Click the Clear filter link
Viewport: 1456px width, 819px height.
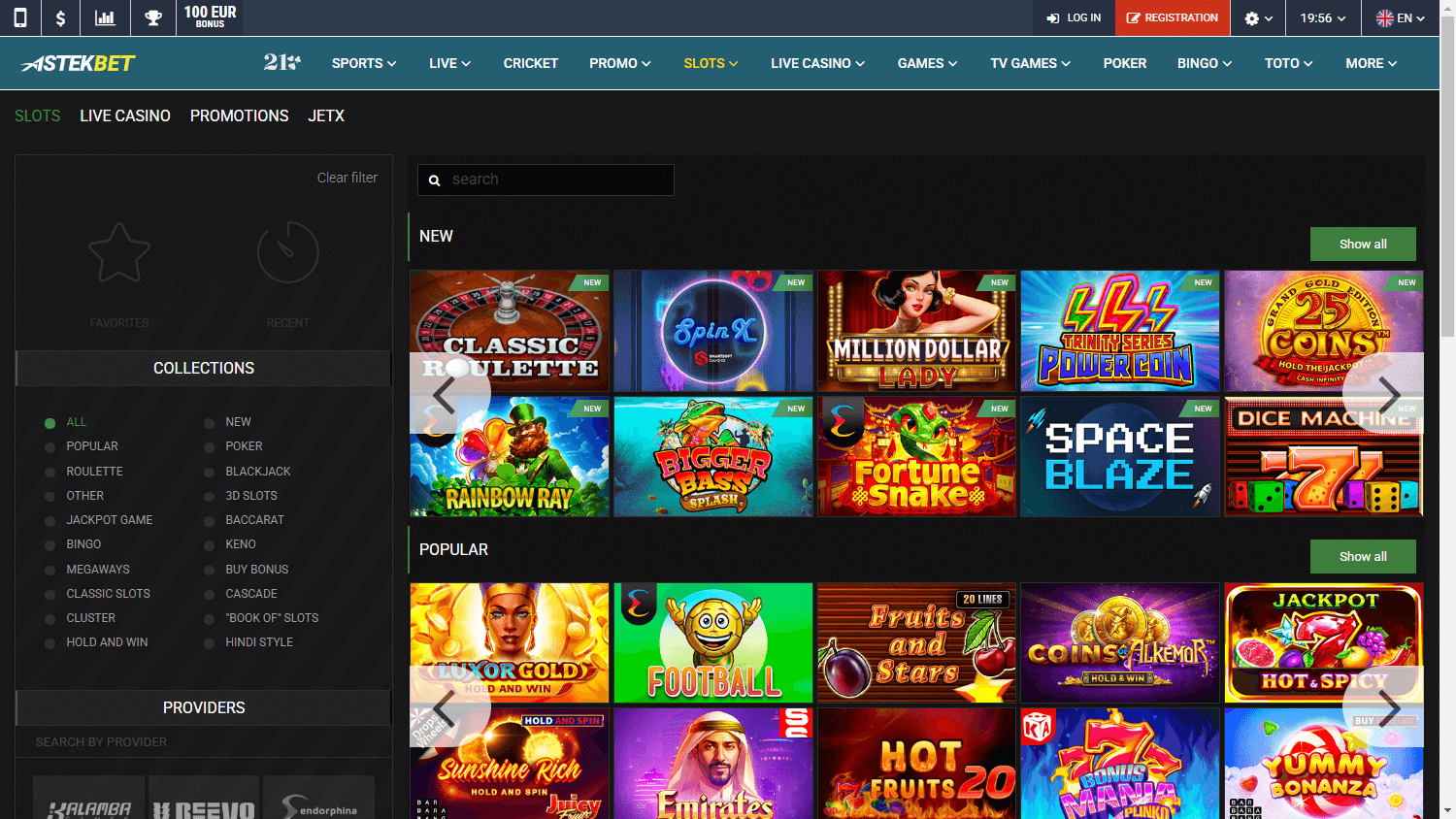coord(347,178)
